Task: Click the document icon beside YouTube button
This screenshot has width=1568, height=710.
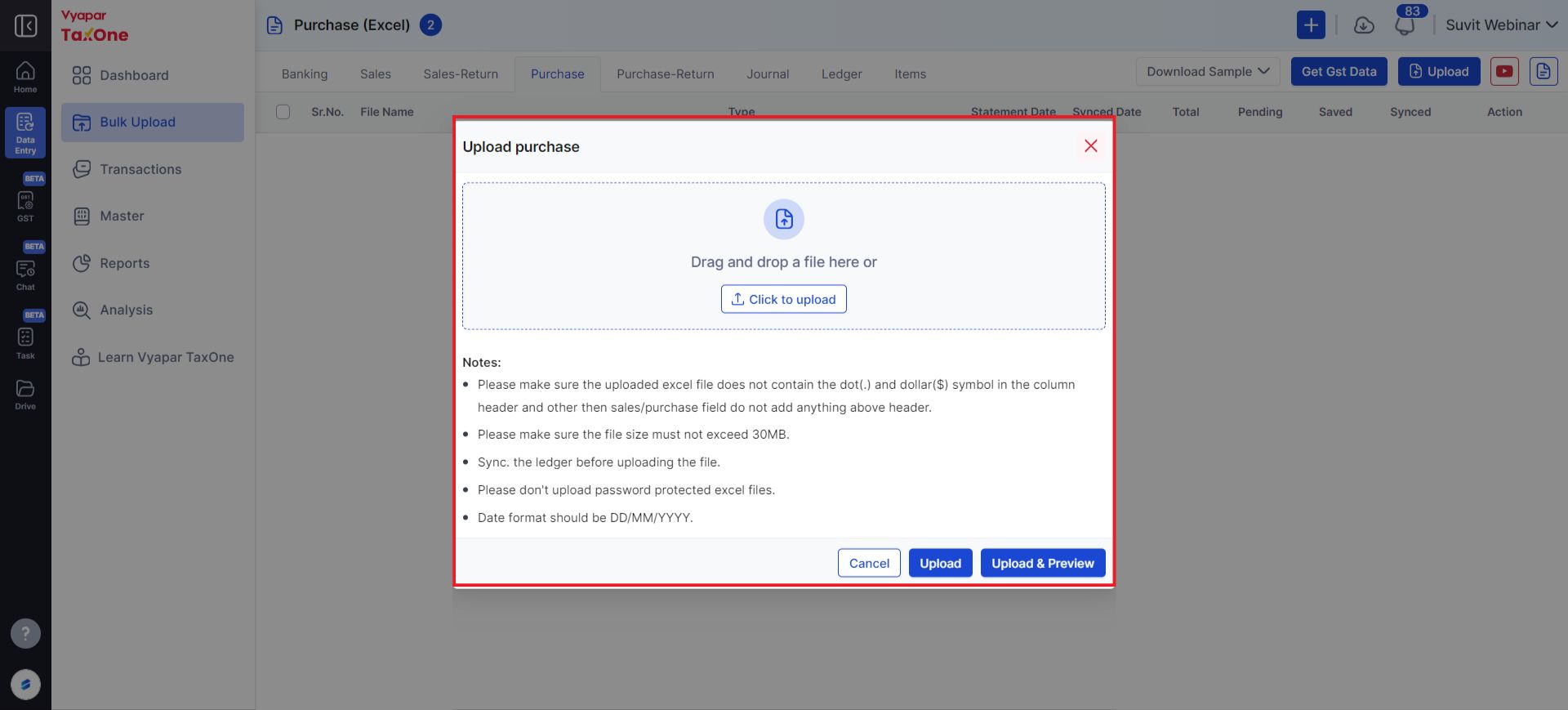Action: 1543,71
